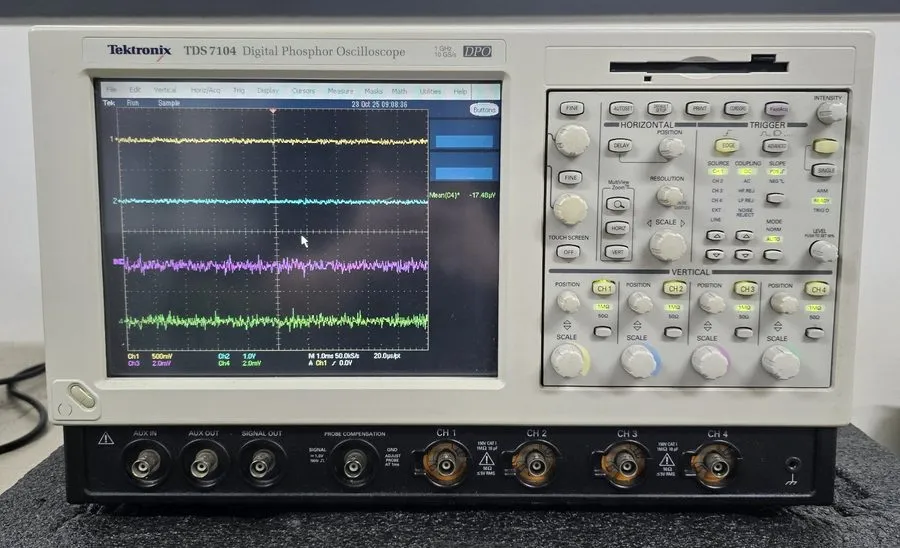
Task: Click the CH 4 input BNC connector
Action: click(716, 465)
